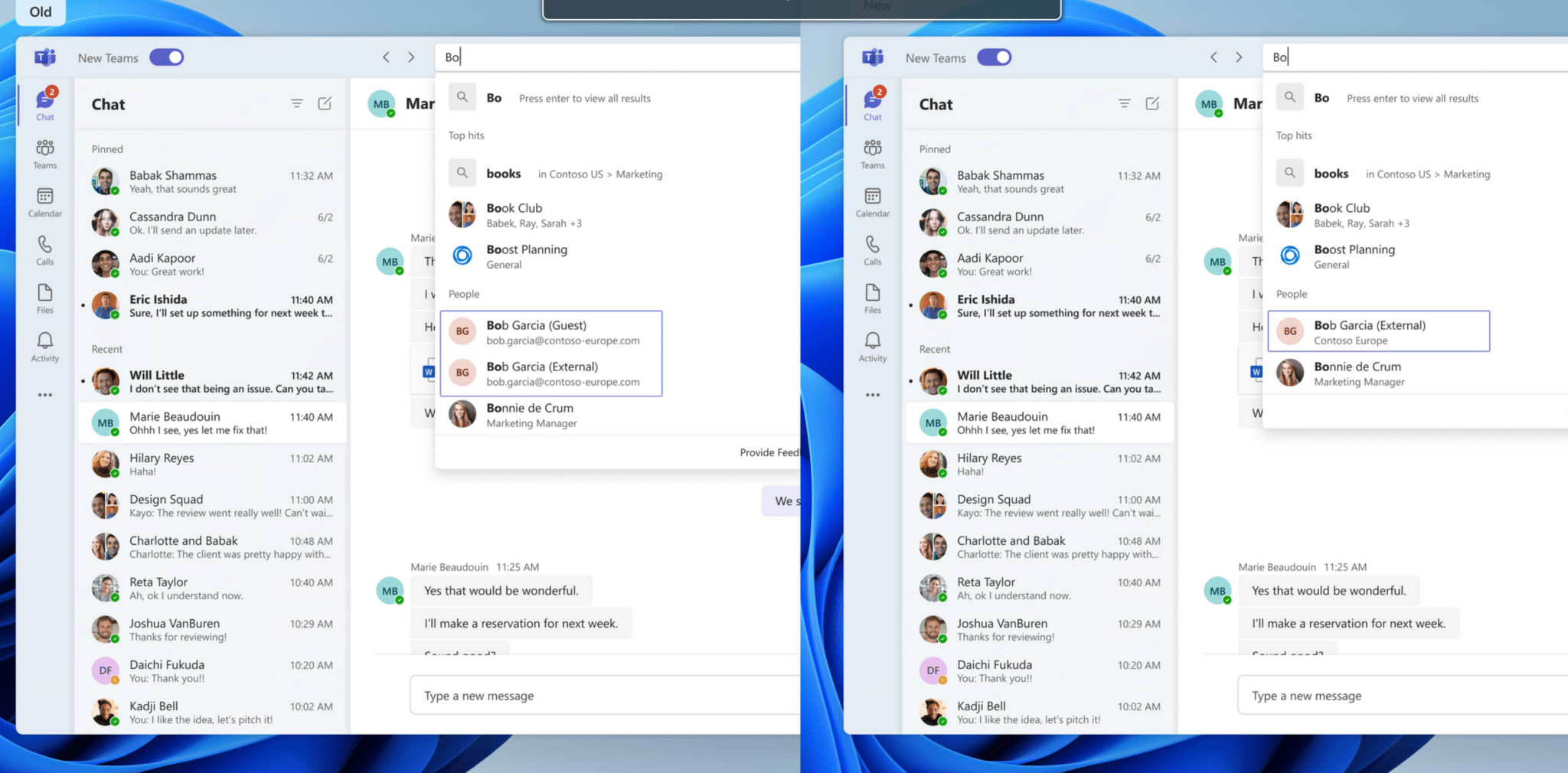Open Calendar in the left Old window sidebar
This screenshot has width=1568, height=773.
(x=45, y=202)
